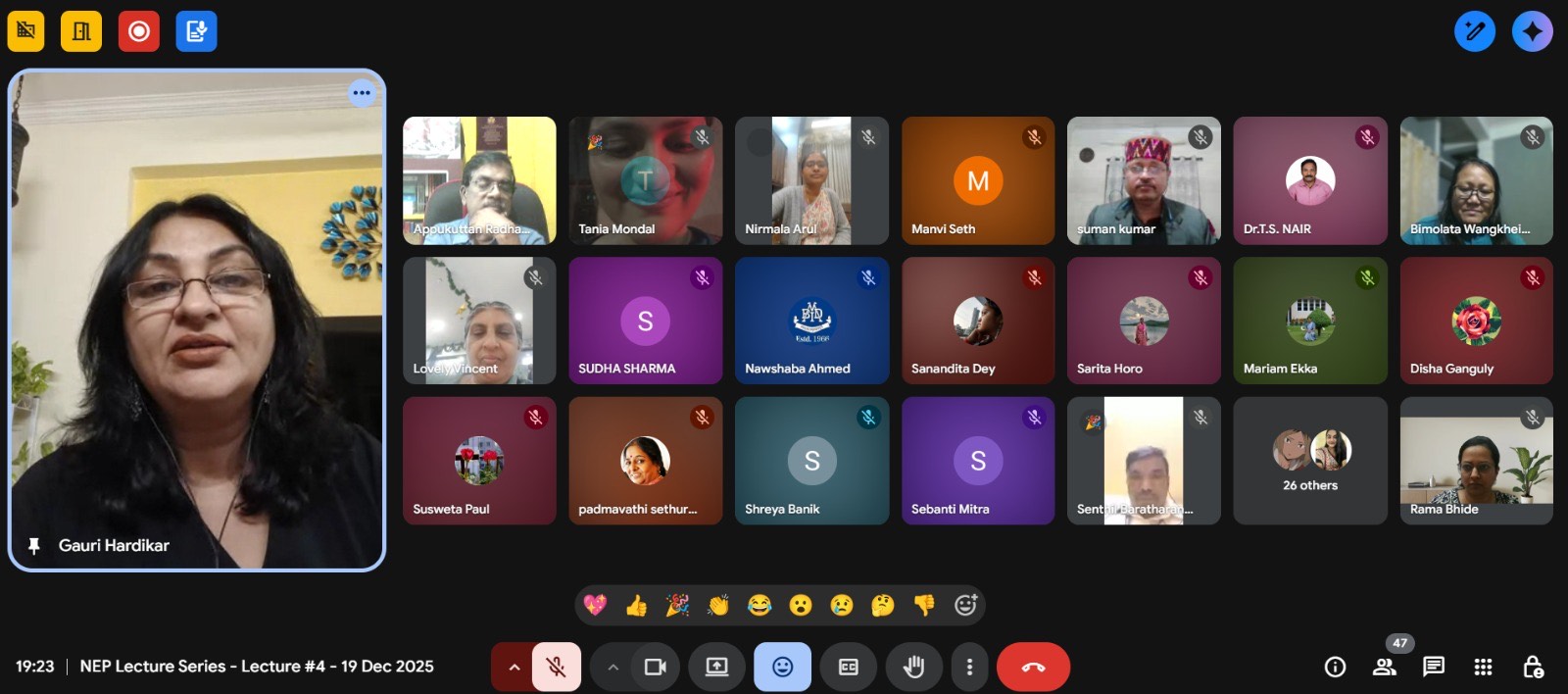Open host controls lock icon
The height and width of the screenshot is (694, 1568).
[1533, 667]
